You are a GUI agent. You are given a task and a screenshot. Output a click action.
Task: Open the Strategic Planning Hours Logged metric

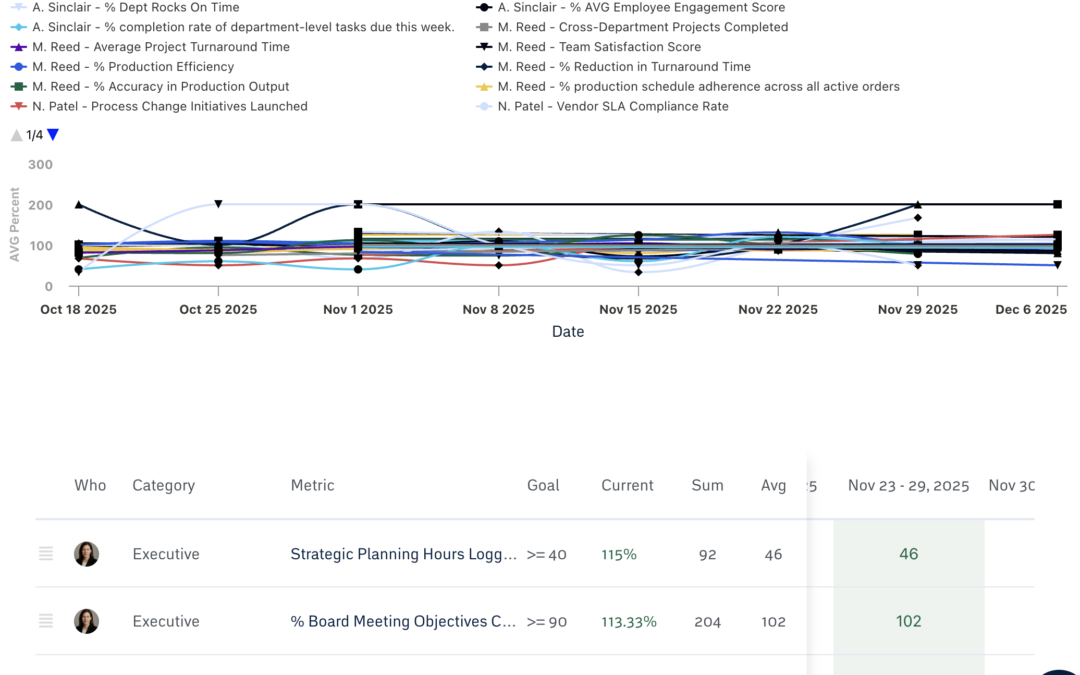(x=404, y=554)
